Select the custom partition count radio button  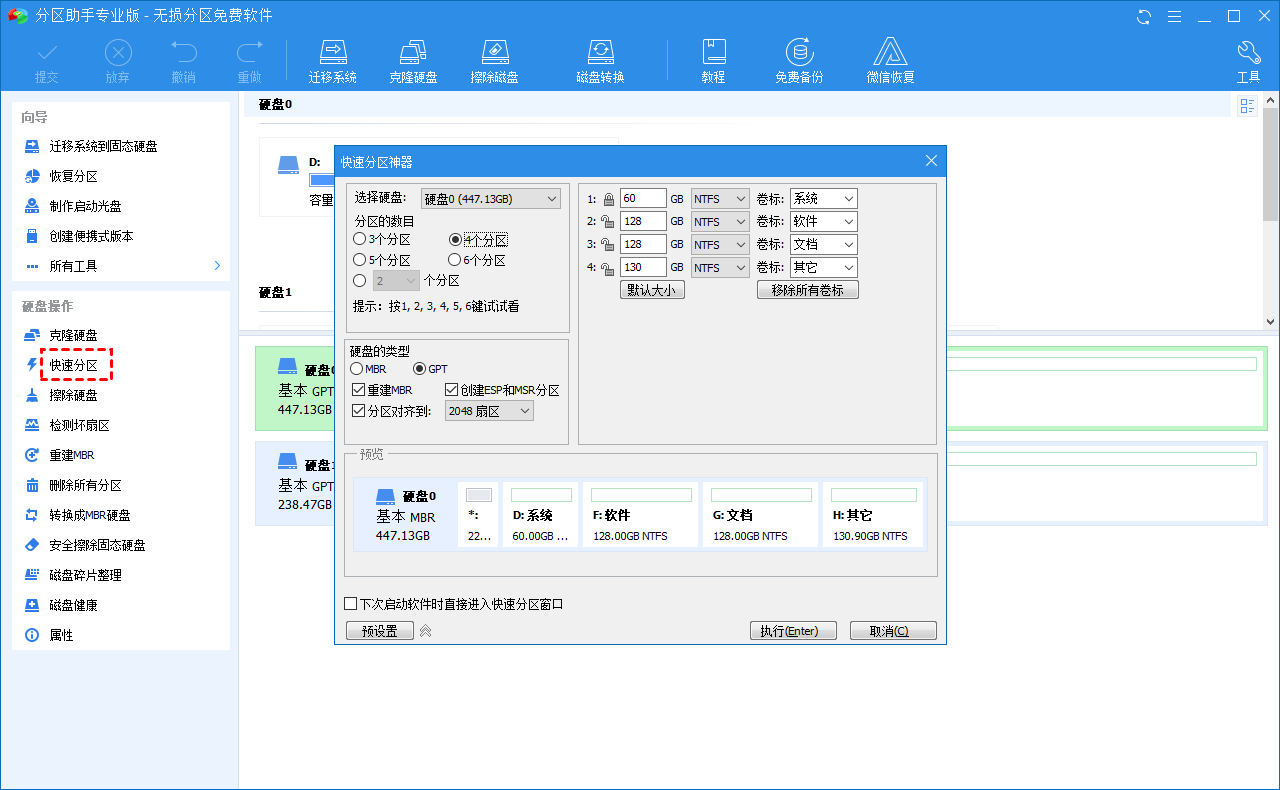point(359,281)
